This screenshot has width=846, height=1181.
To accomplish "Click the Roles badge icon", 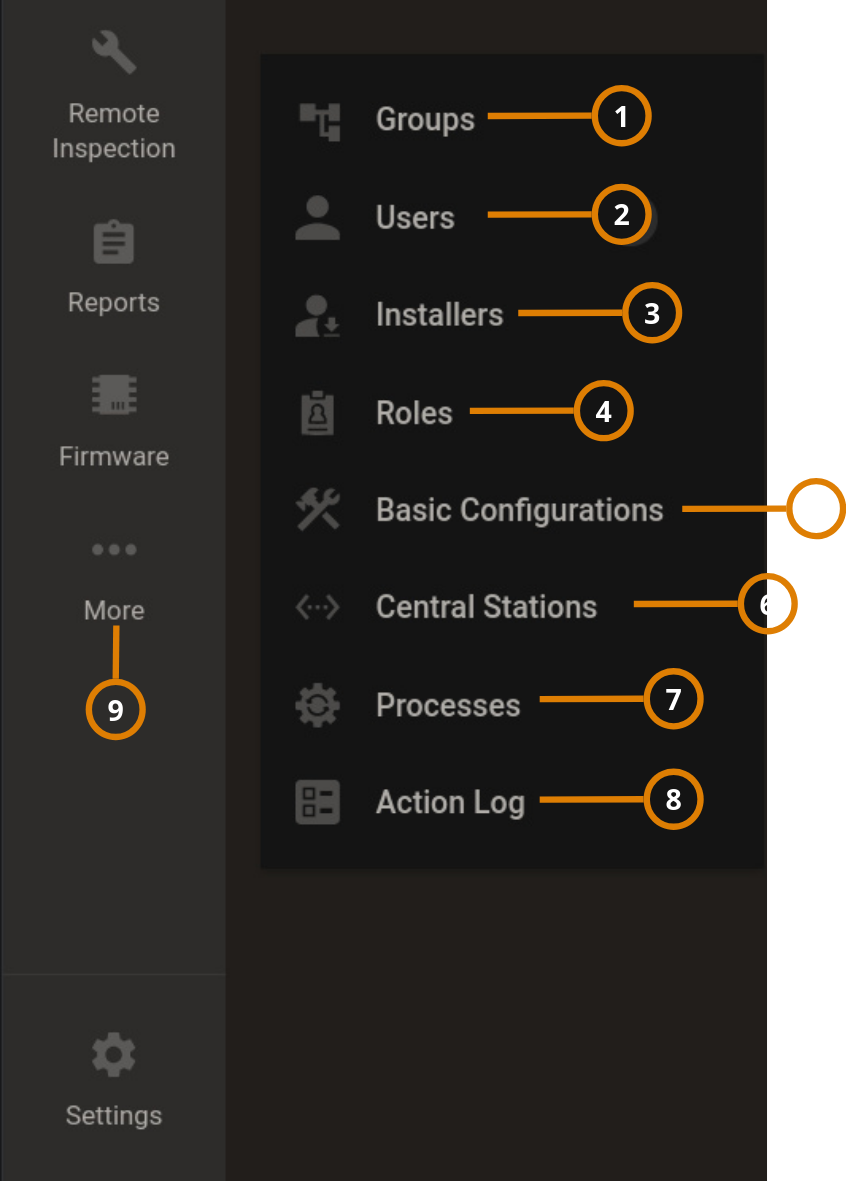I will (x=316, y=410).
